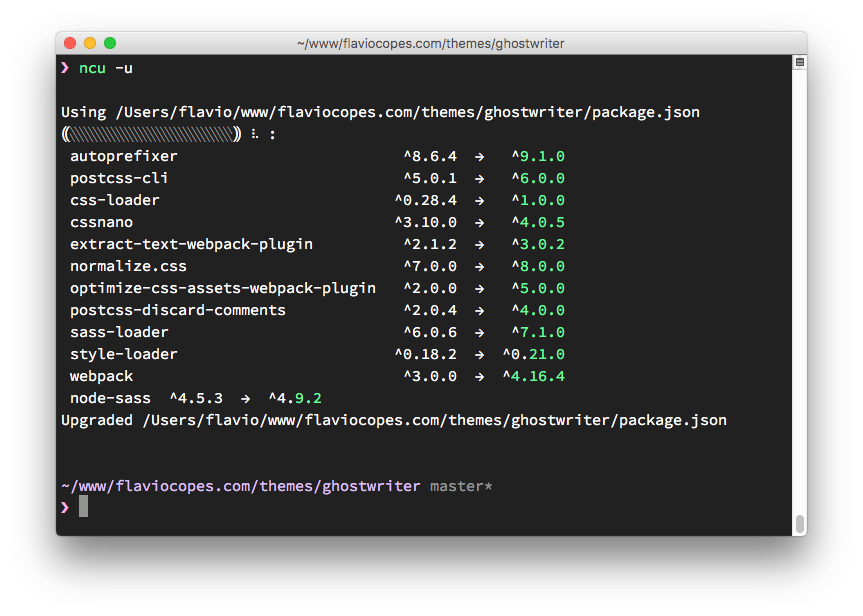Click the 'ncu' command text
This screenshot has height=616, width=863.
point(92,68)
